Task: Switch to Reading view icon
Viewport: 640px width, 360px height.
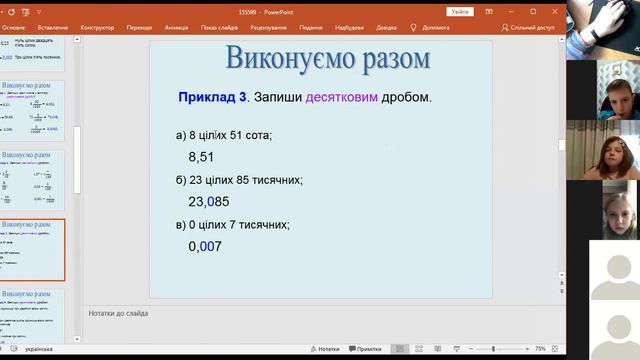Action: [438, 349]
